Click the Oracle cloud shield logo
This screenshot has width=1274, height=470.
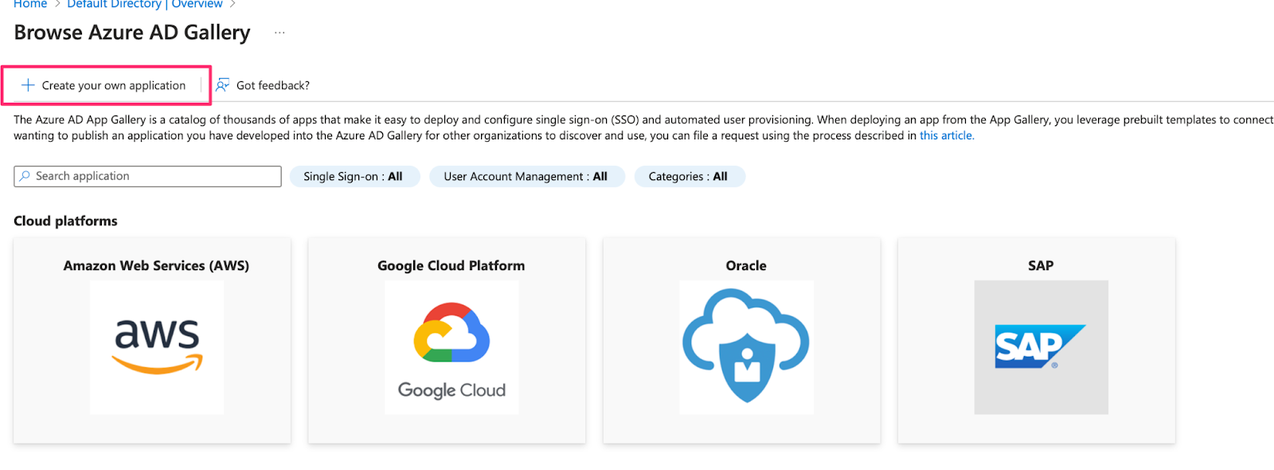(746, 347)
